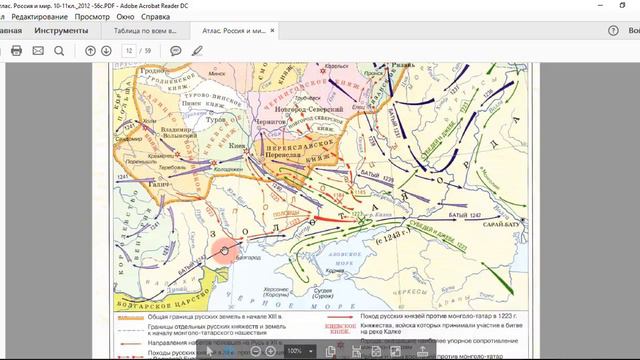Minimize the Acrobat Reader window
Screen dimensions: 640x360
pos(600,5)
